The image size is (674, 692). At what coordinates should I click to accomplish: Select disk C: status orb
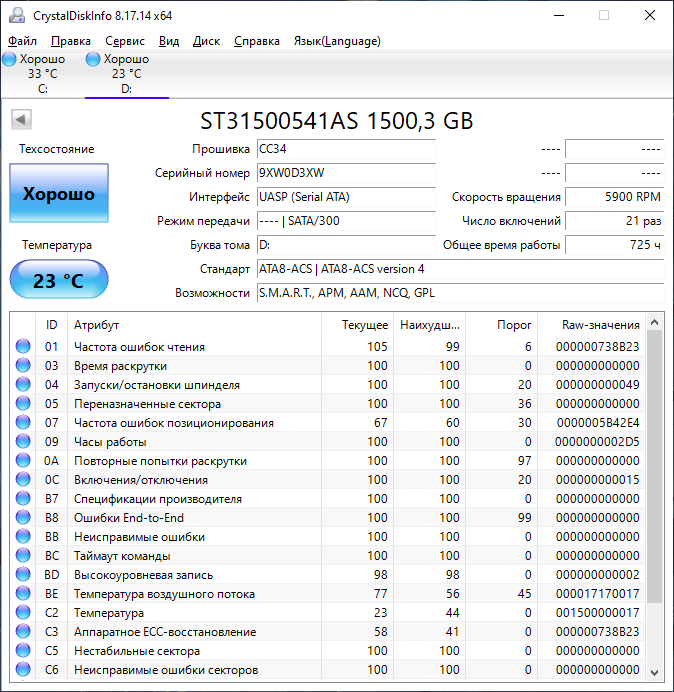coord(9,60)
